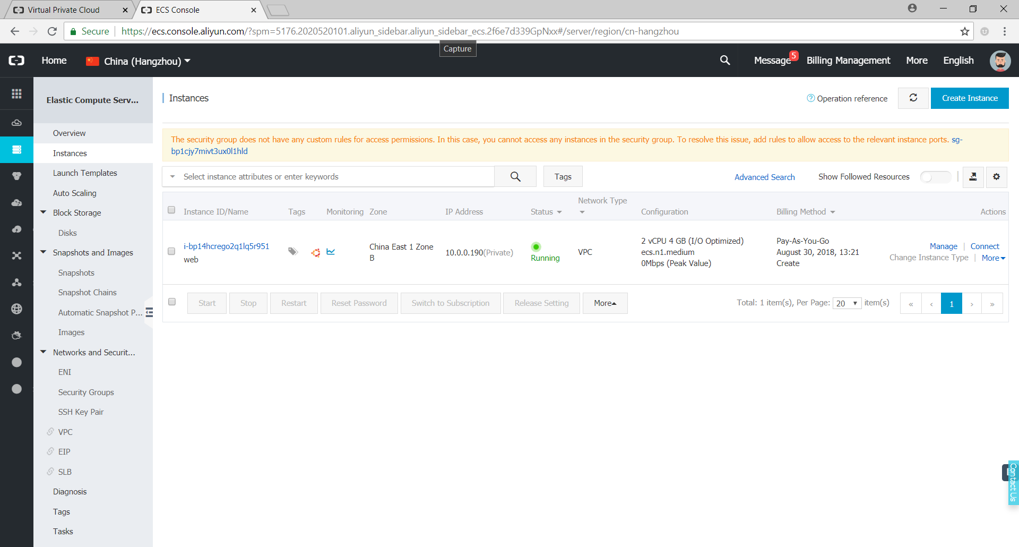Click the crossed-arrows network icon in dark sidebar
Image resolution: width=1019 pixels, height=547 pixels.
pyautogui.click(x=17, y=256)
